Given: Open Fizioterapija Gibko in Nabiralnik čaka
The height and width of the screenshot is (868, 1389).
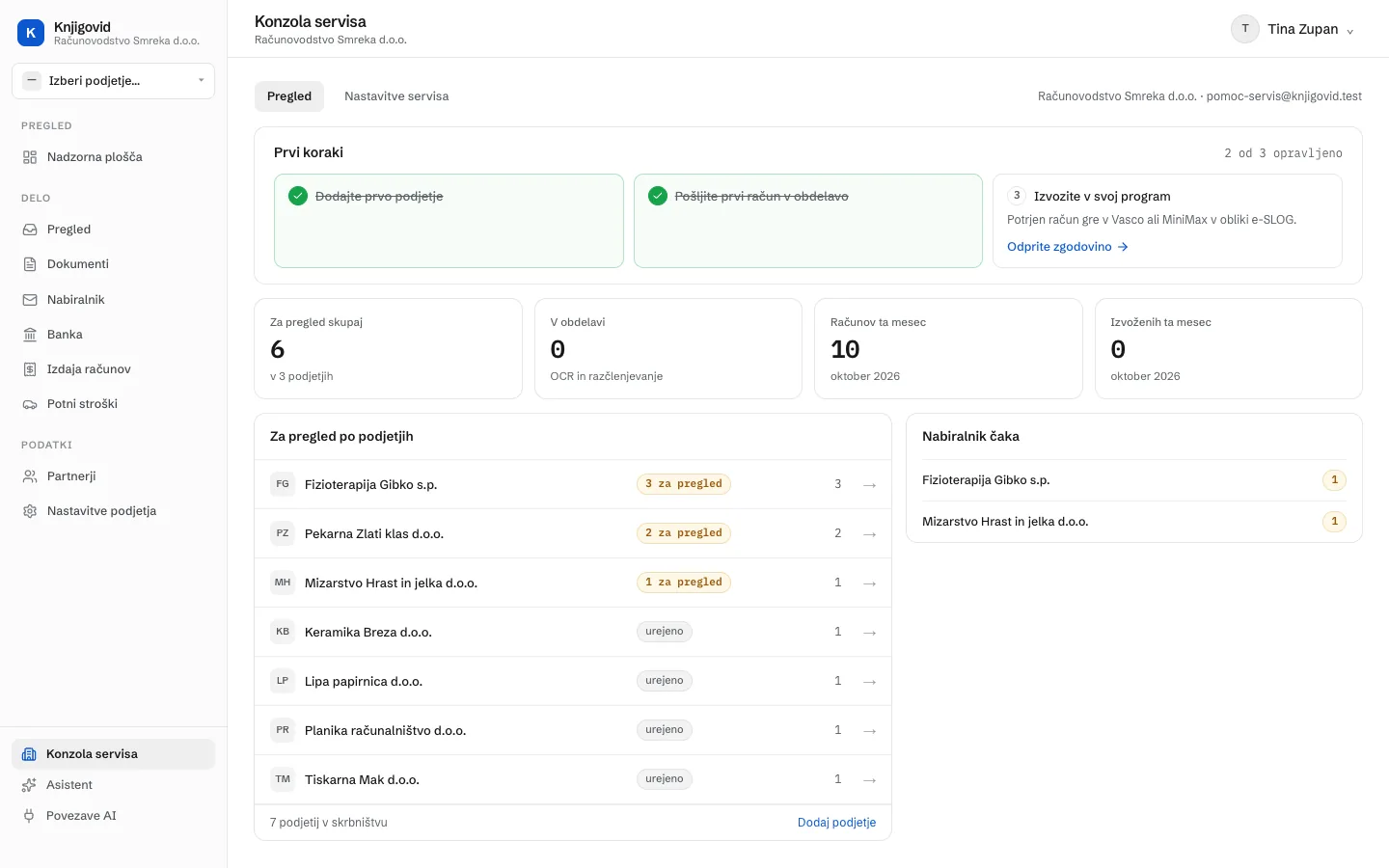Looking at the screenshot, I should tap(1134, 480).
